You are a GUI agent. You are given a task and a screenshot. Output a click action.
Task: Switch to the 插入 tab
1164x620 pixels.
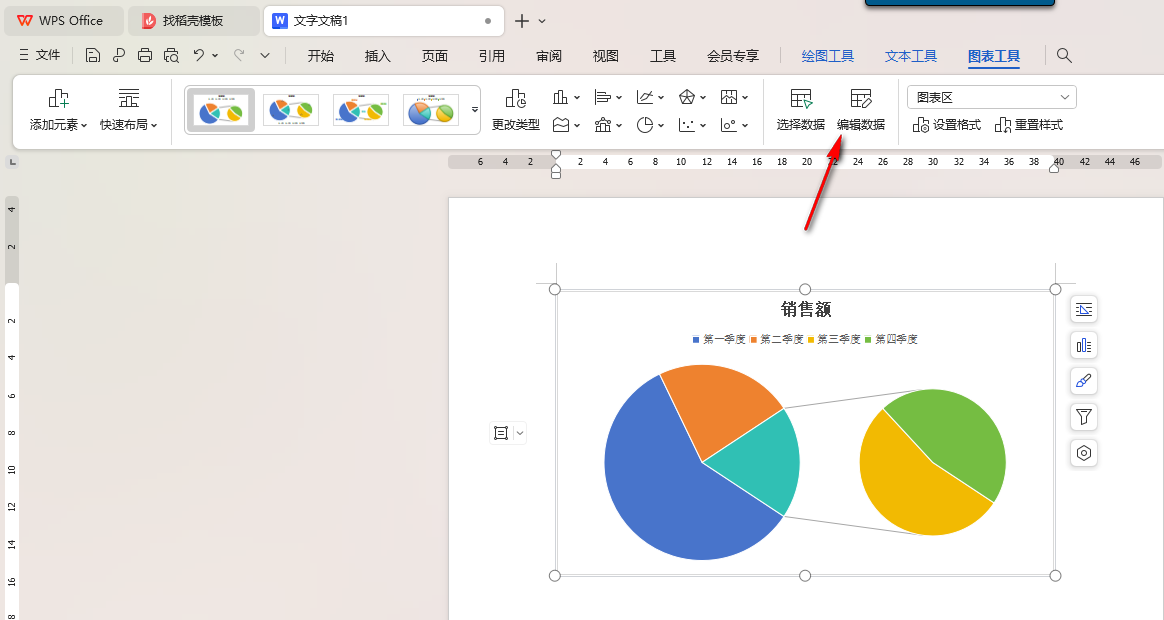point(378,56)
